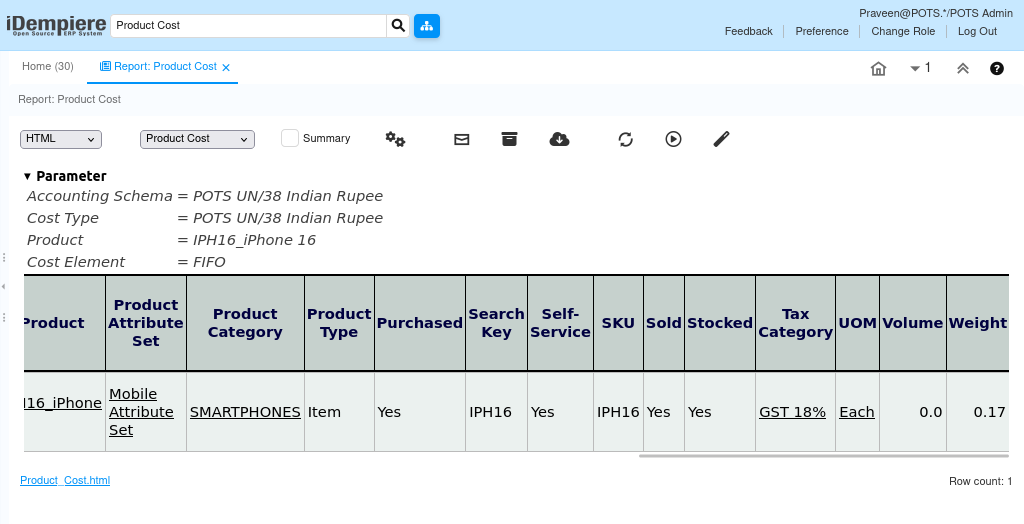Click the iDempiere logo

click(x=56, y=25)
